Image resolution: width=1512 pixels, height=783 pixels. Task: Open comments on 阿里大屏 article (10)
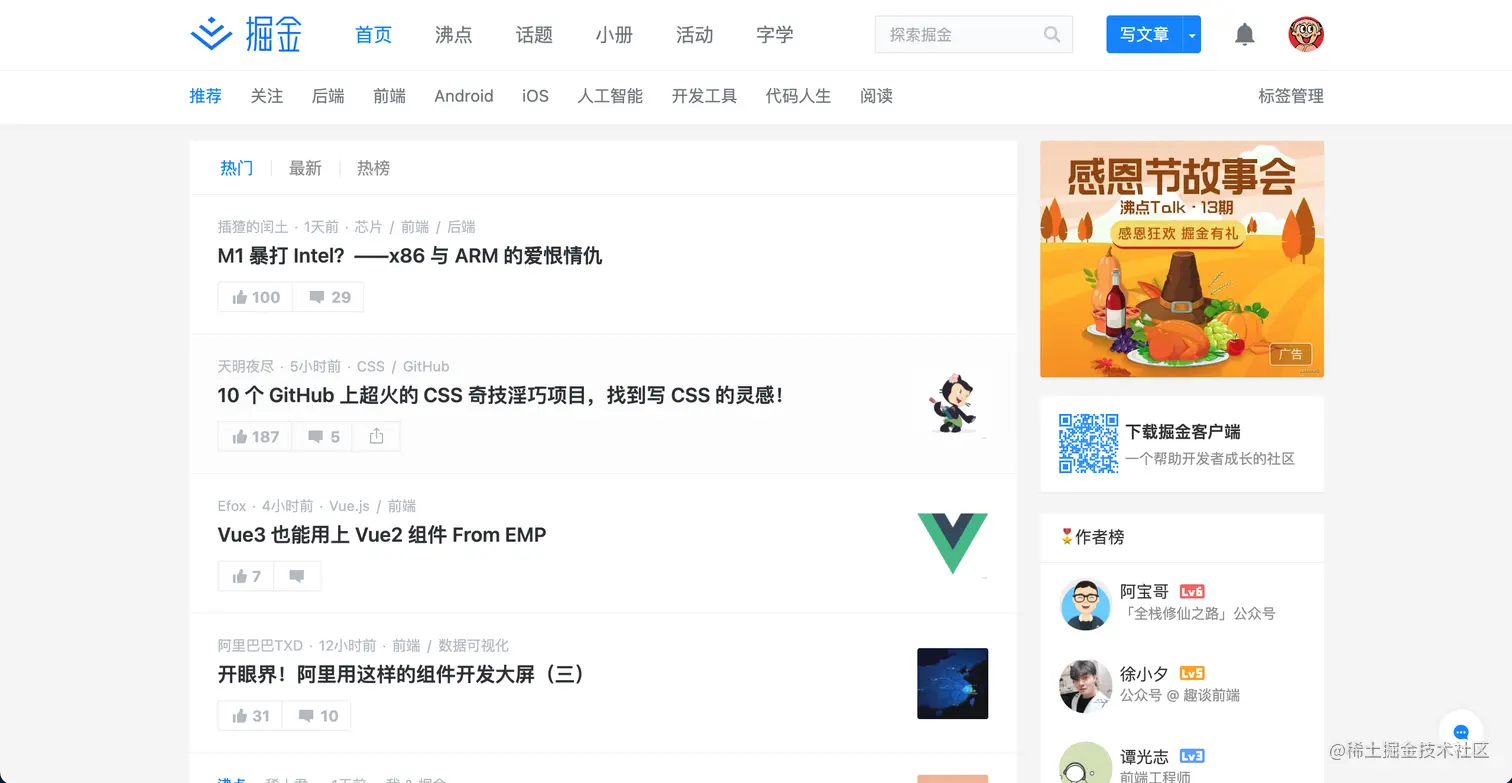click(x=317, y=716)
